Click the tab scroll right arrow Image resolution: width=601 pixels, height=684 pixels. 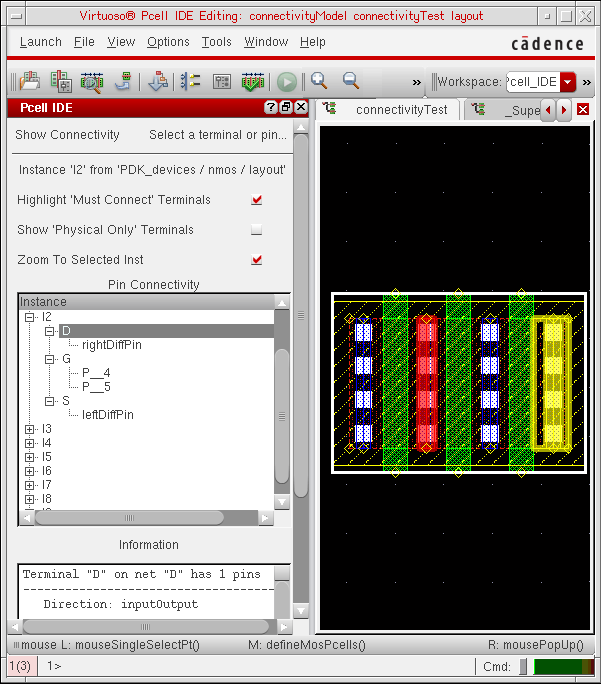563,109
